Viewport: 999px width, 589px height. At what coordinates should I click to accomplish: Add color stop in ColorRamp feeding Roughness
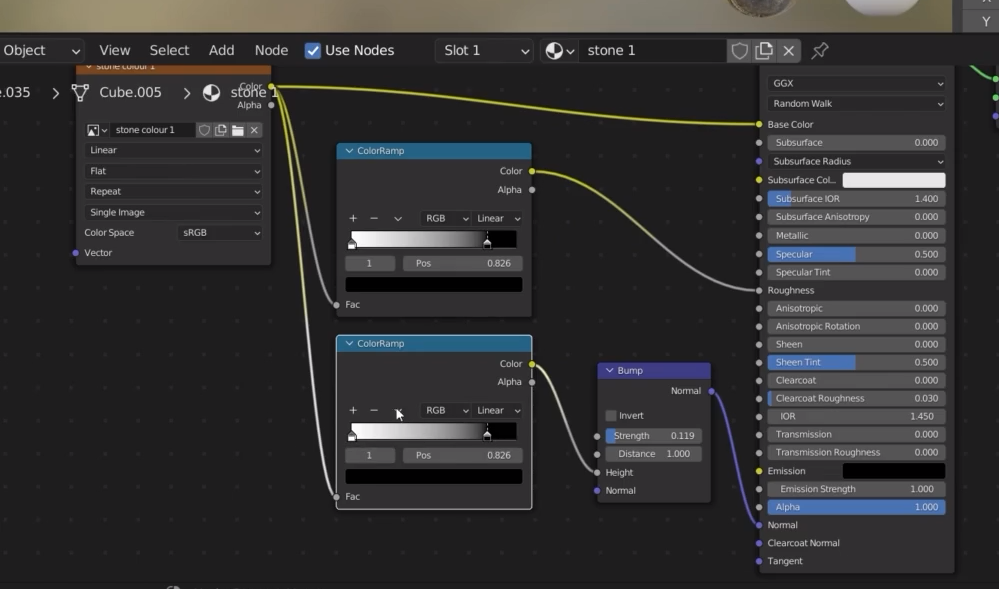click(x=353, y=218)
